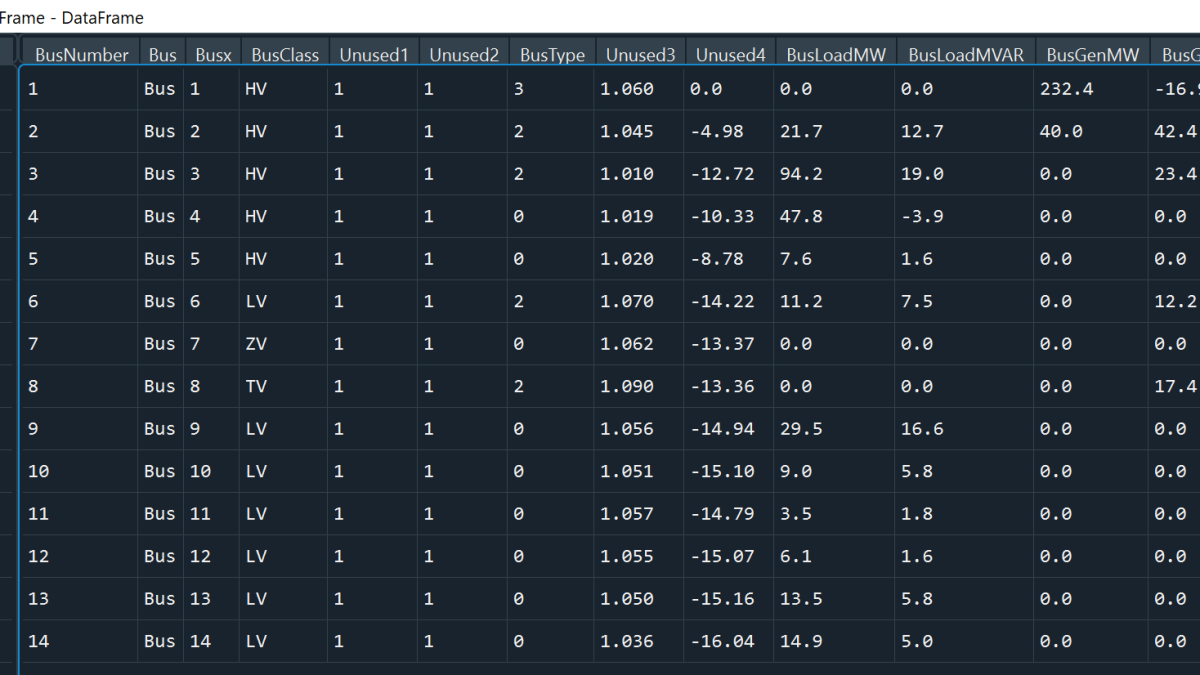Select the Unused3 column header

(640, 55)
